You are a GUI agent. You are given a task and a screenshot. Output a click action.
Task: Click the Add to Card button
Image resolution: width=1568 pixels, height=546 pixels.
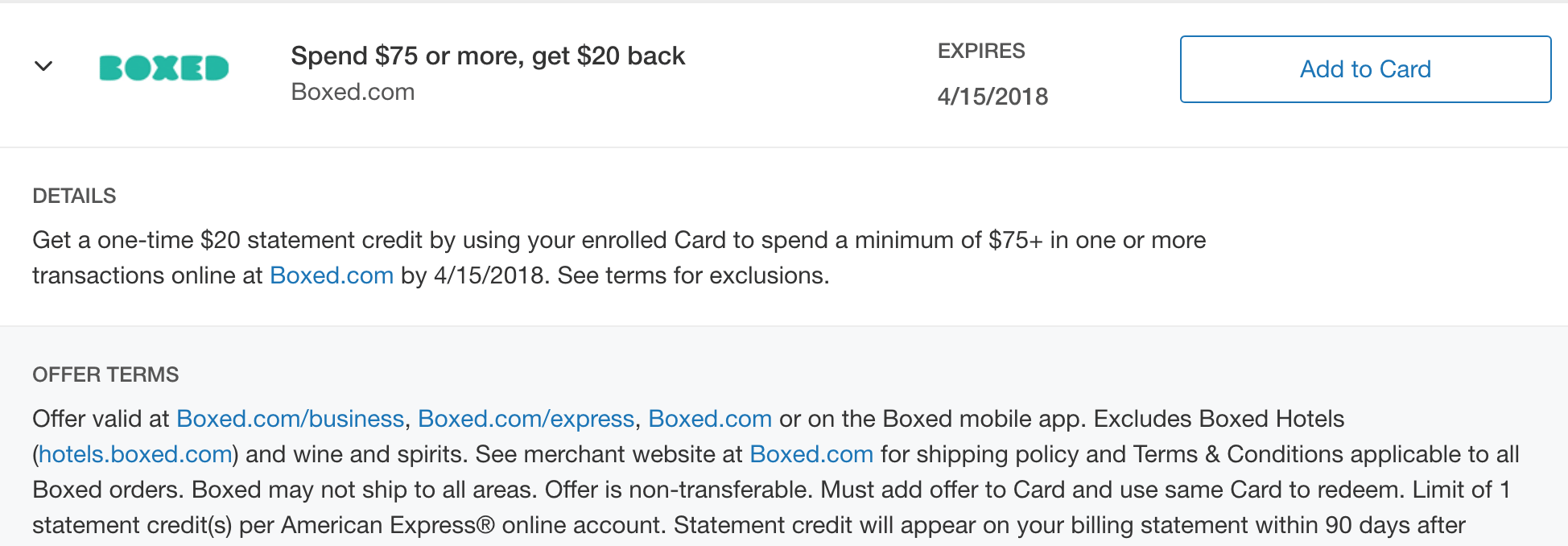pyautogui.click(x=1365, y=69)
